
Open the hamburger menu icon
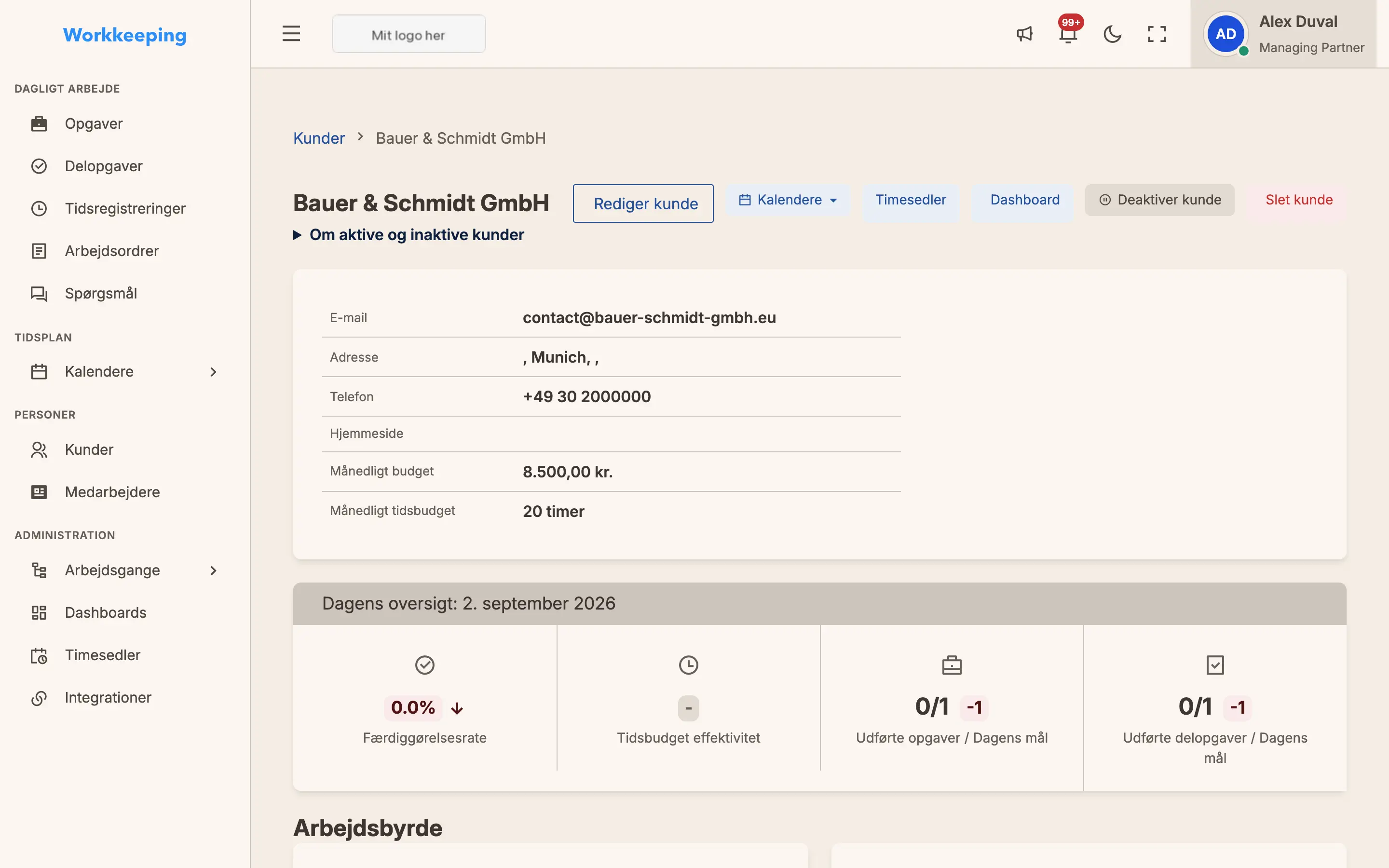(x=291, y=34)
